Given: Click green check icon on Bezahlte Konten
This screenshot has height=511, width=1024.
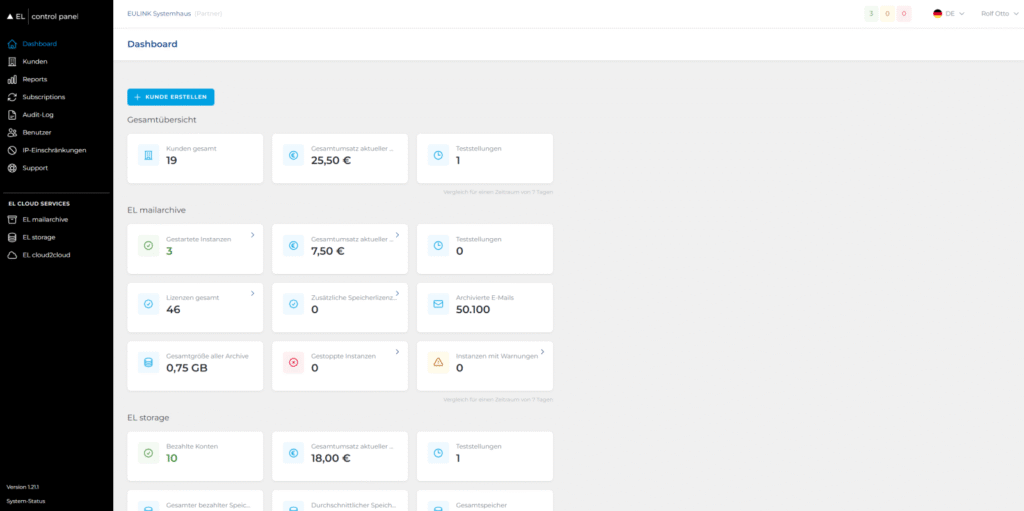Looking at the screenshot, I should click(148, 453).
